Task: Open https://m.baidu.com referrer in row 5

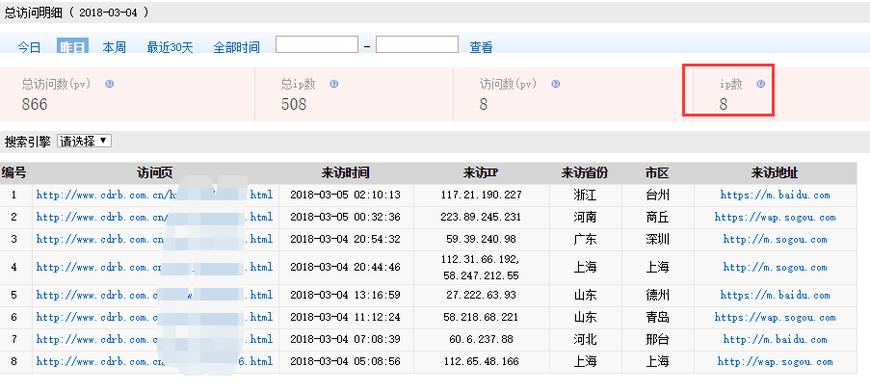Action: coord(775,295)
